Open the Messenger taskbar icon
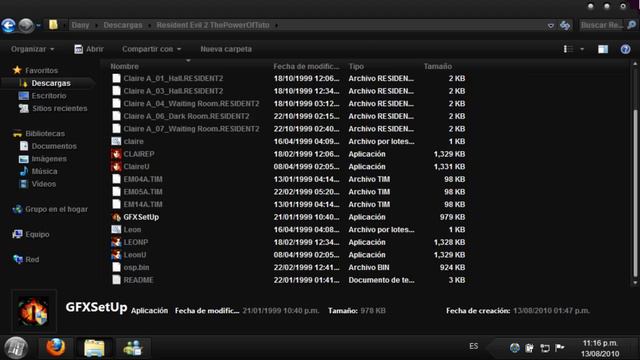The height and width of the screenshot is (360, 640). [x=133, y=348]
